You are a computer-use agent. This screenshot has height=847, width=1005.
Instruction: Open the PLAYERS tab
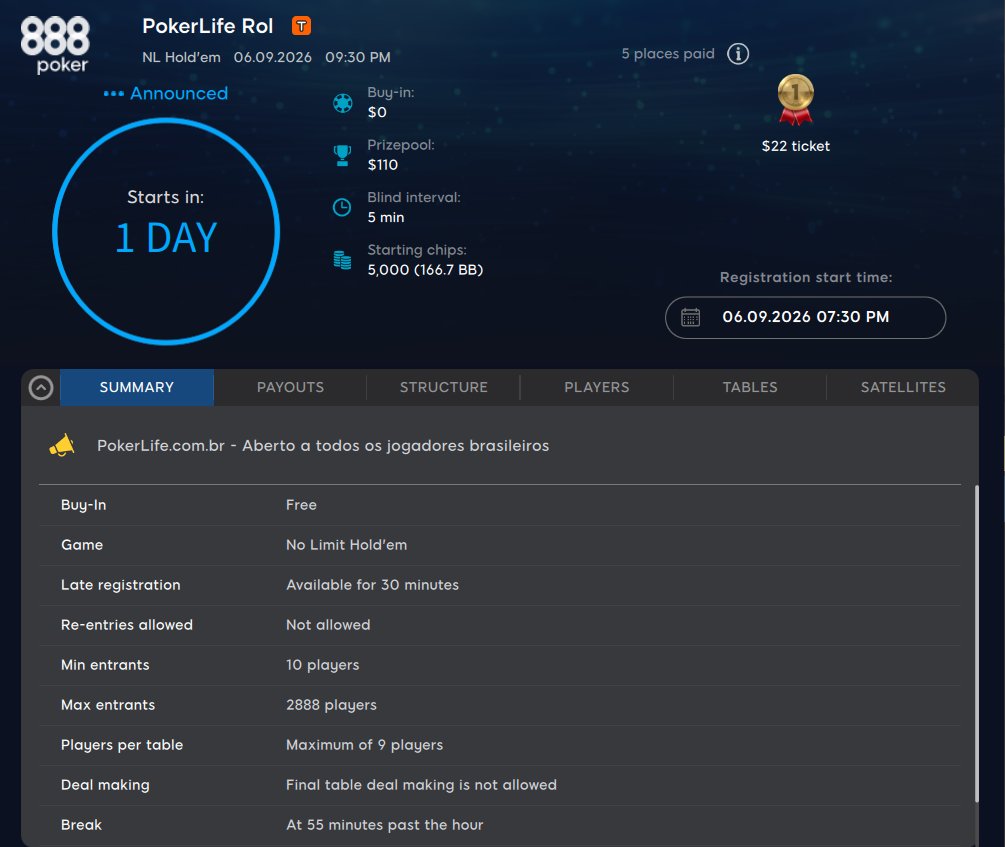(x=597, y=387)
